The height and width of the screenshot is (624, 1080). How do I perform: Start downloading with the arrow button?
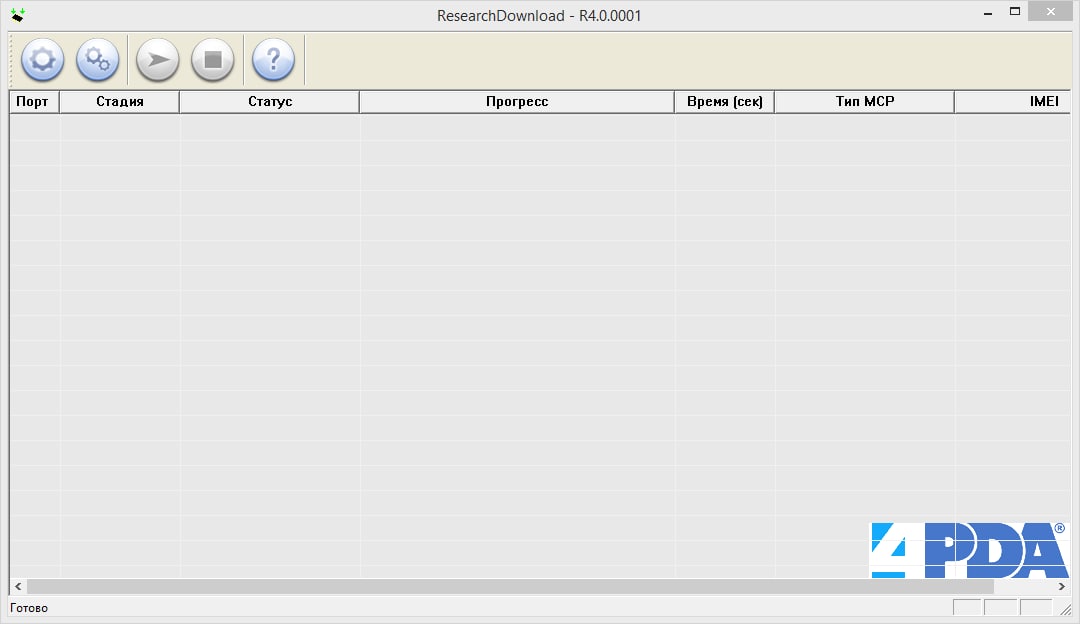coord(158,60)
